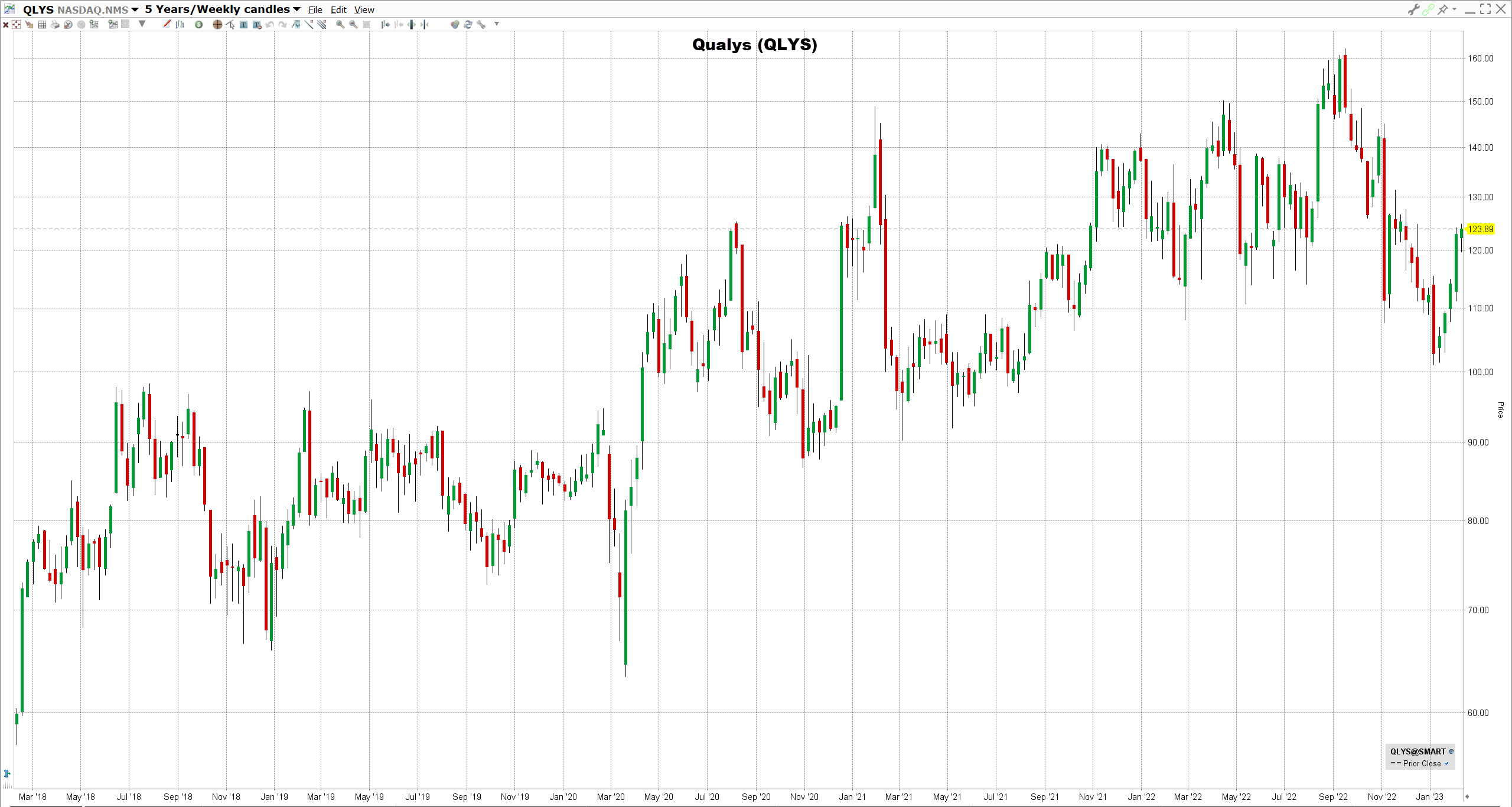Click the four-arrow crosshair toolbar icon

[x=16, y=24]
